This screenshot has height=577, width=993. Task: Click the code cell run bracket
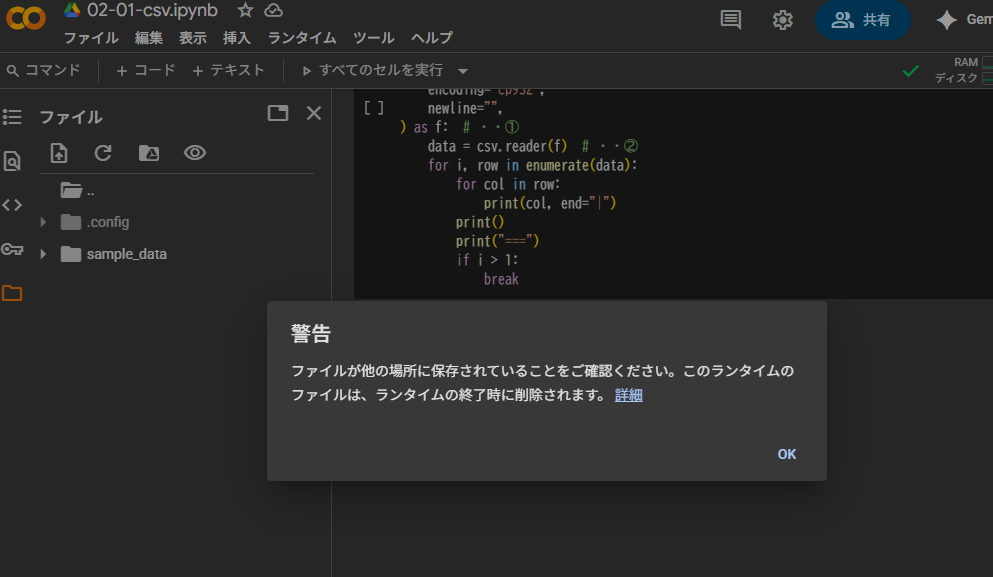[374, 107]
